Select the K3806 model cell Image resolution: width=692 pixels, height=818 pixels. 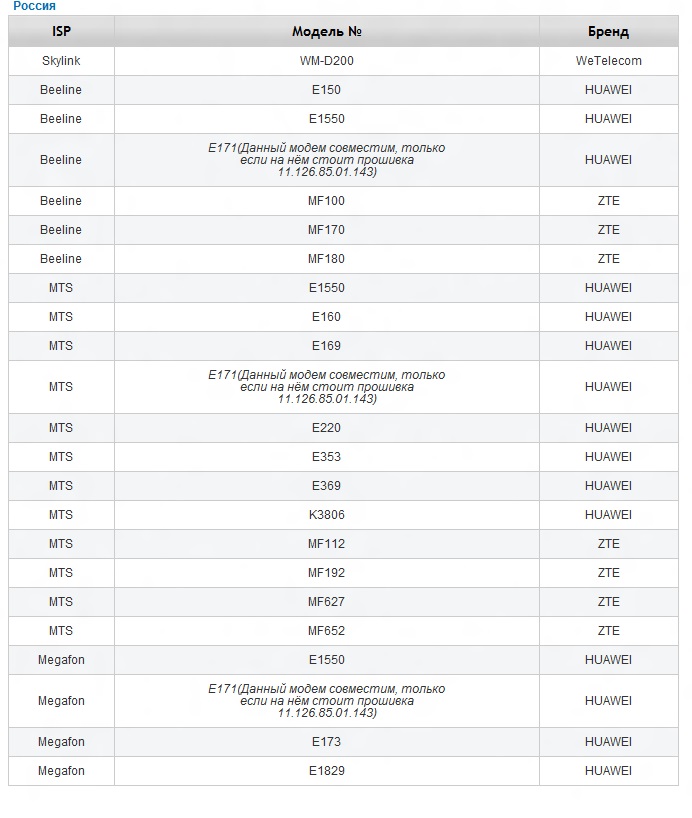(326, 515)
